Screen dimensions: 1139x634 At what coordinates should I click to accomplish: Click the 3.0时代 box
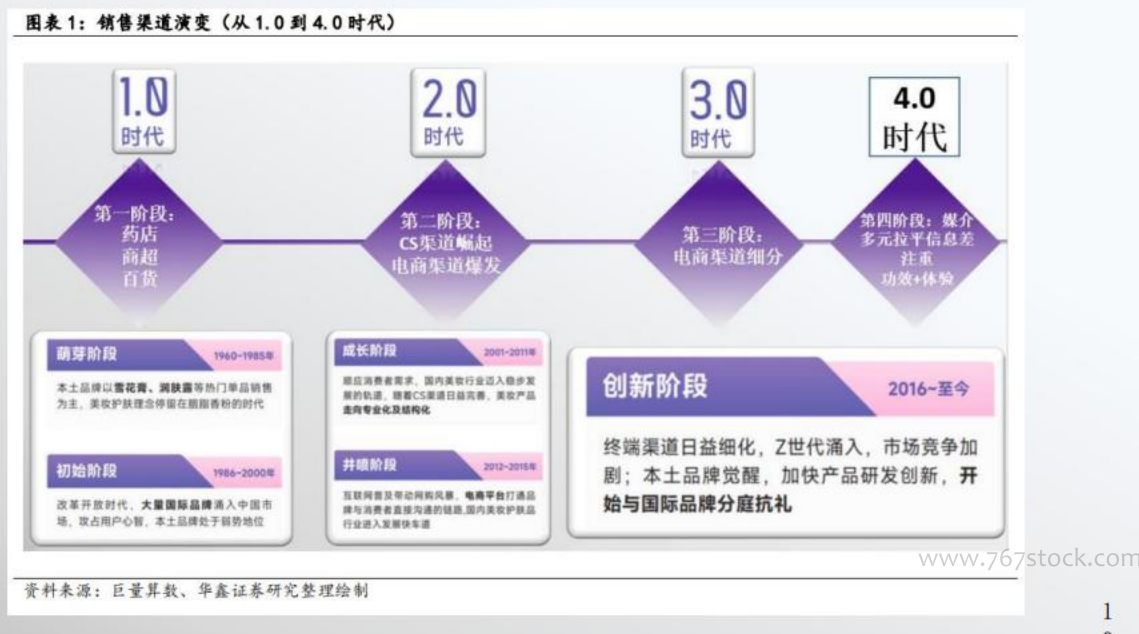click(x=716, y=115)
